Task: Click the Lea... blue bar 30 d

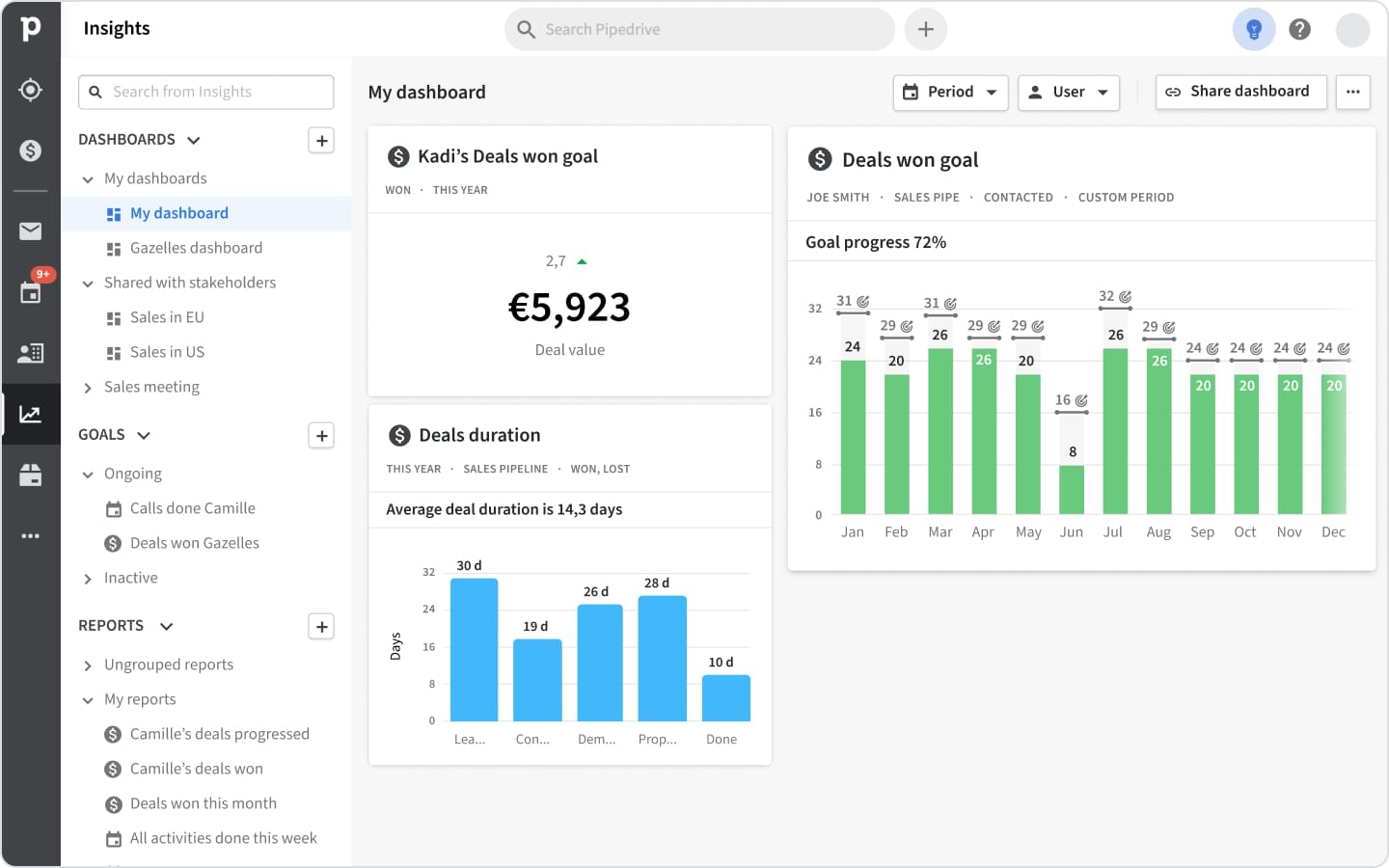Action: [x=475, y=650]
